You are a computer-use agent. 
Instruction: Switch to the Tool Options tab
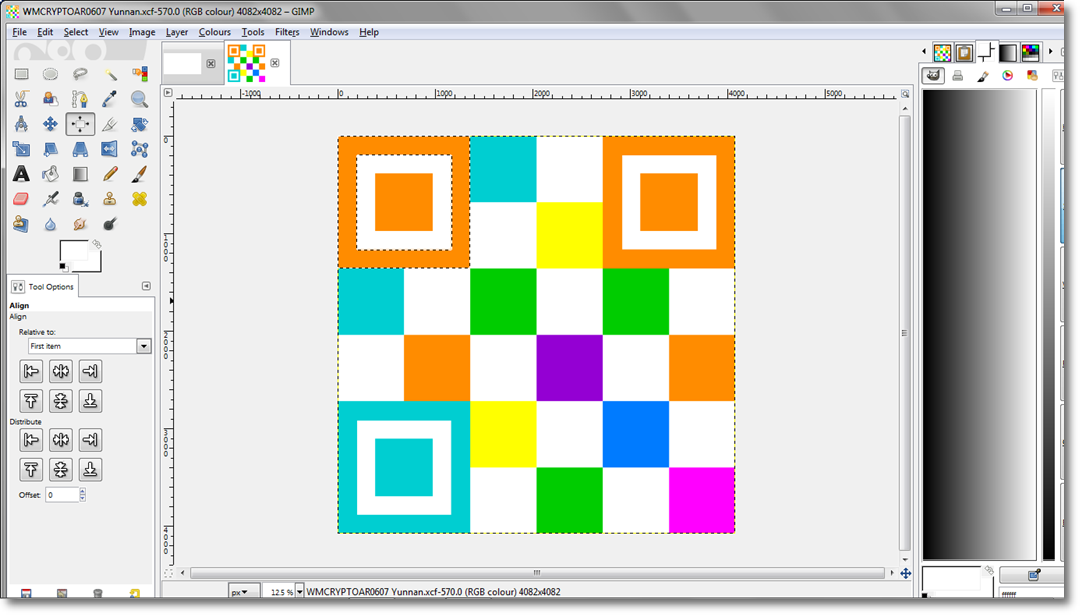43,286
